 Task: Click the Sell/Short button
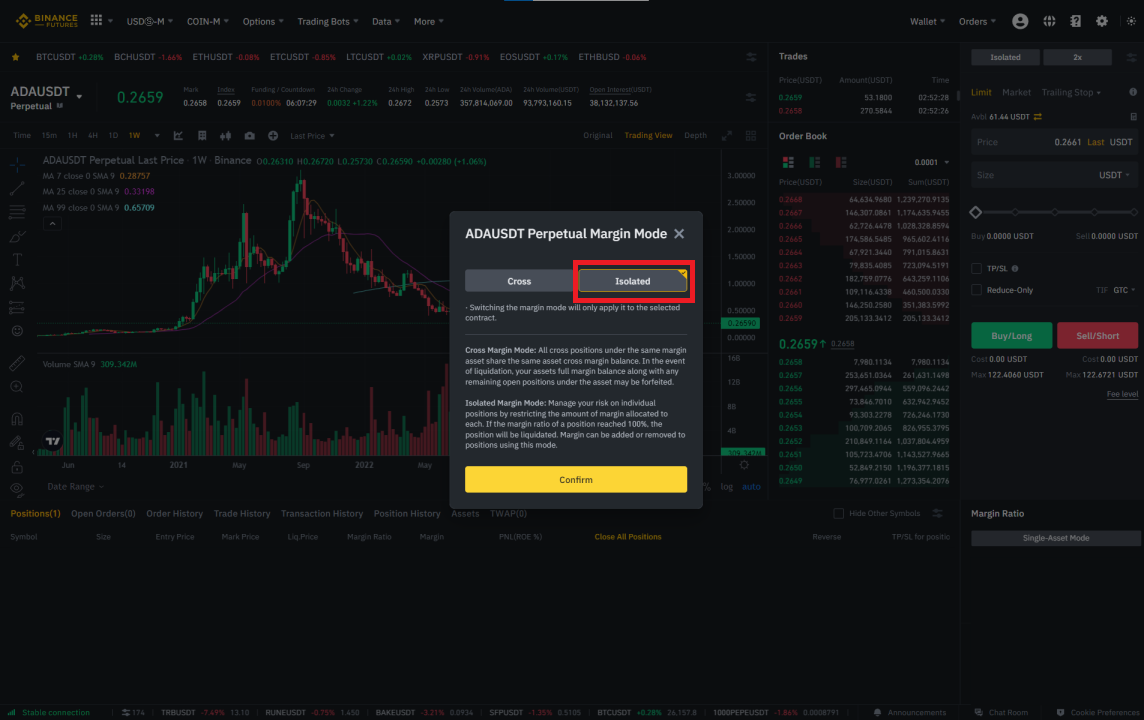[x=1097, y=336]
